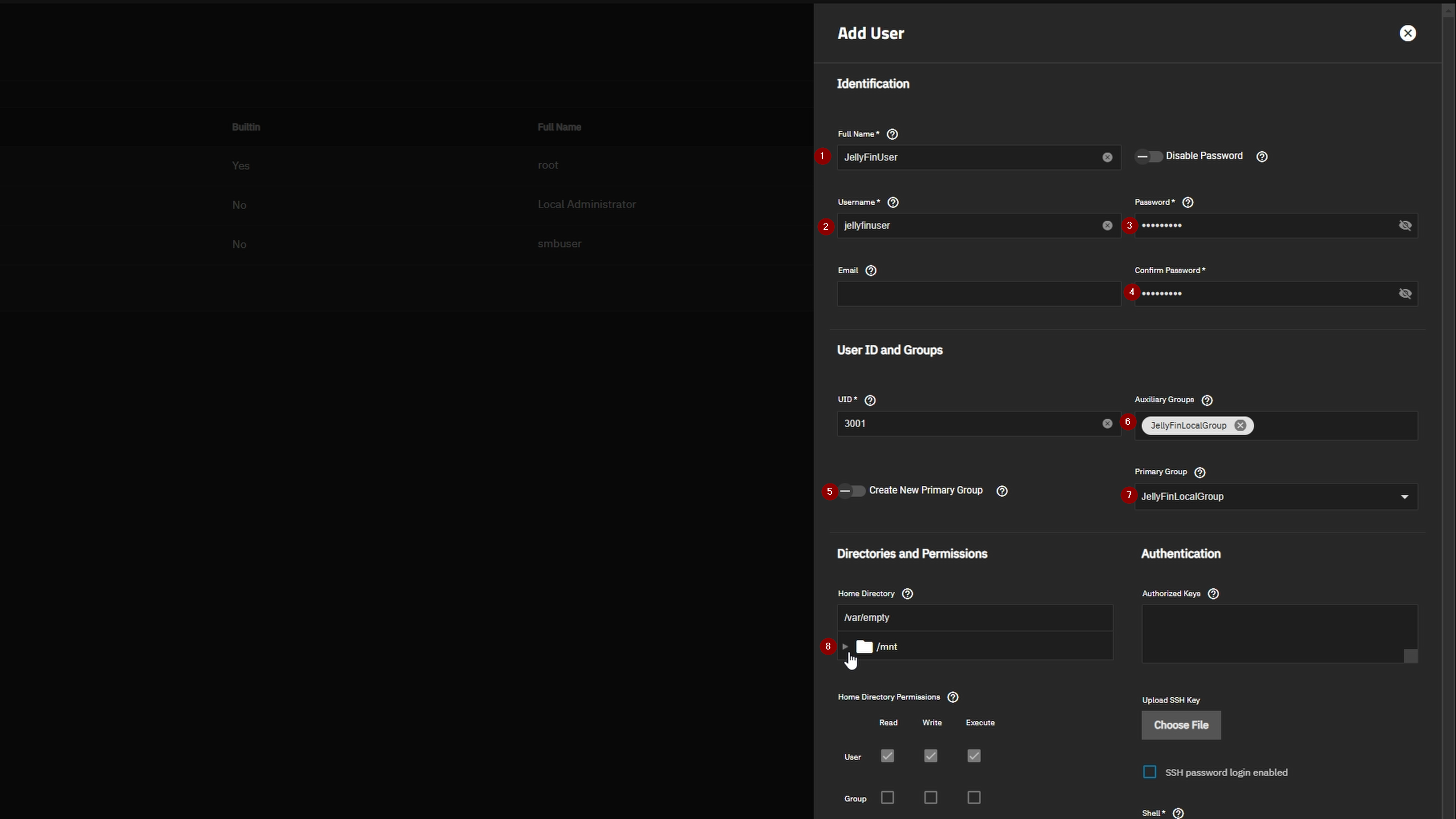Screen dimensions: 1456x819
Task: Toggle Create New Primary Group switch
Action: click(851, 491)
